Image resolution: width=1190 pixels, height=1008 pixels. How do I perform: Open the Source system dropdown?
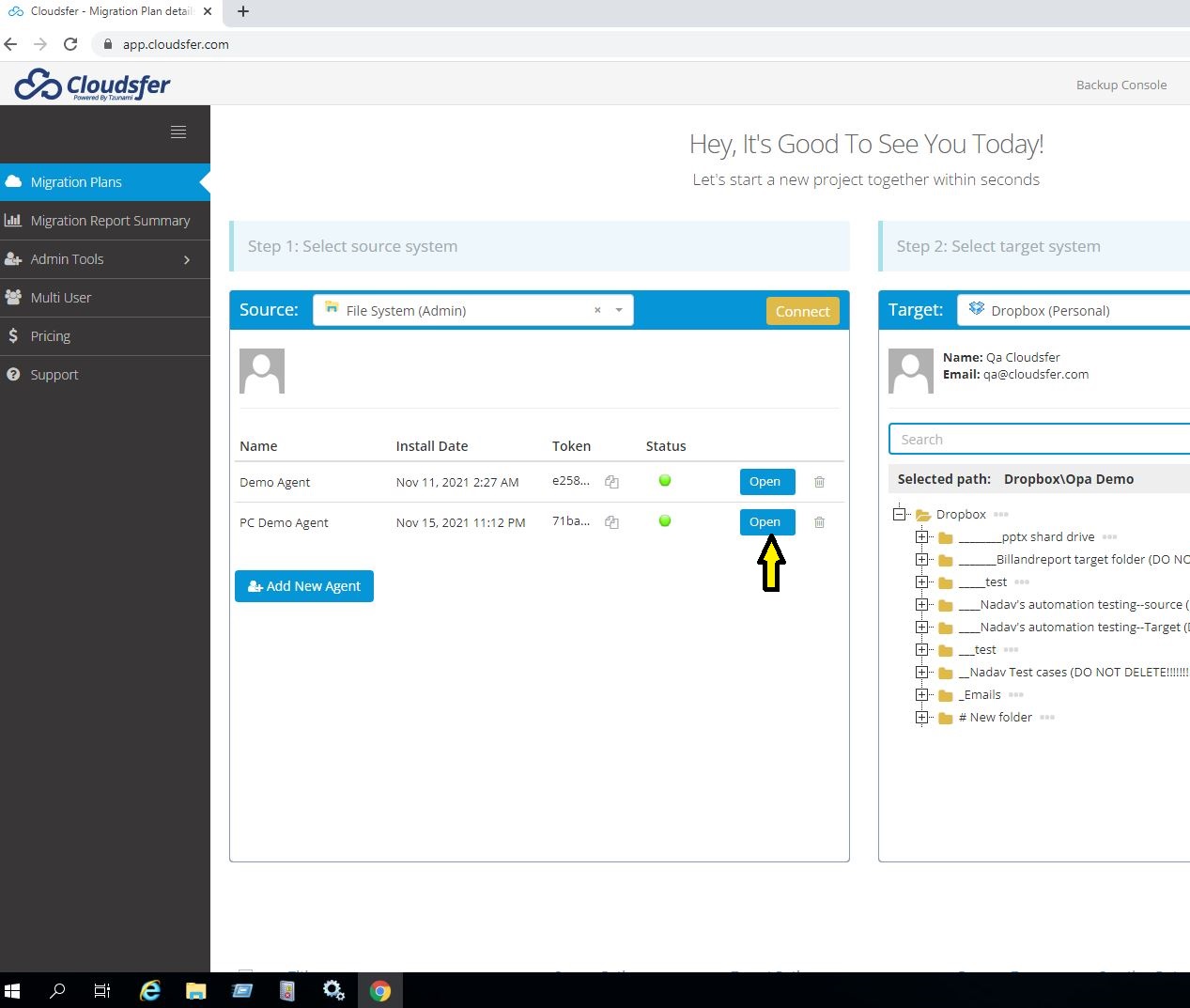click(x=618, y=309)
